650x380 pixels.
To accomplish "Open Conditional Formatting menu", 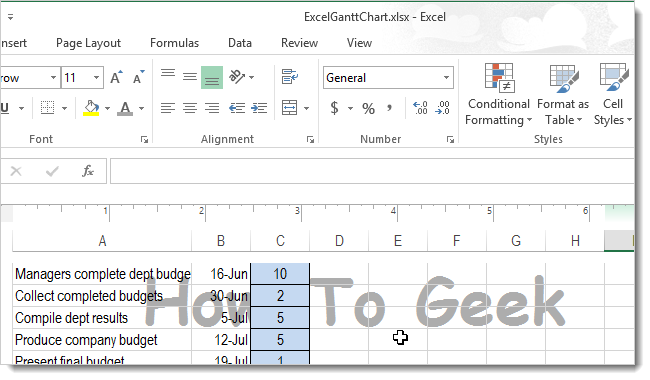I will [x=499, y=94].
